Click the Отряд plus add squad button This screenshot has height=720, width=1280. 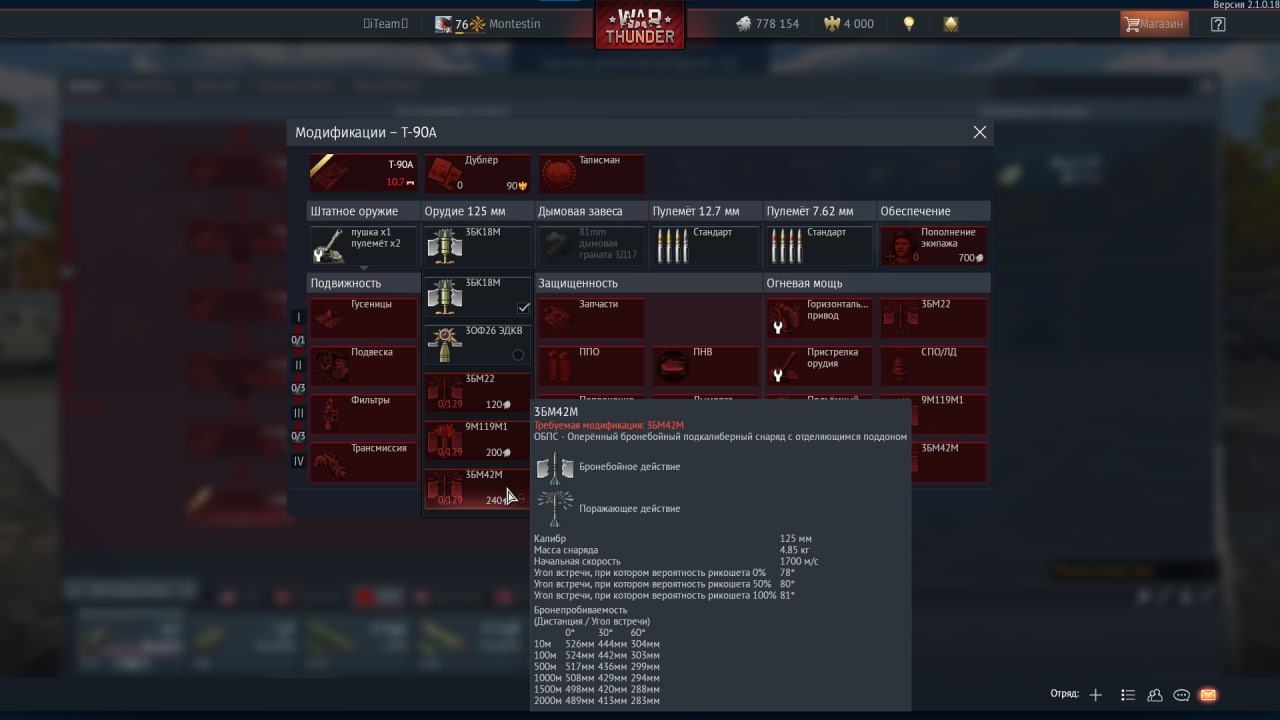pyautogui.click(x=1096, y=694)
